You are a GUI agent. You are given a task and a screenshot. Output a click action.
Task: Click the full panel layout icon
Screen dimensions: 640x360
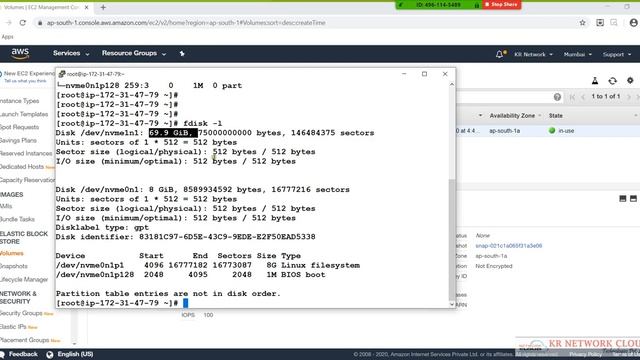click(x=633, y=199)
